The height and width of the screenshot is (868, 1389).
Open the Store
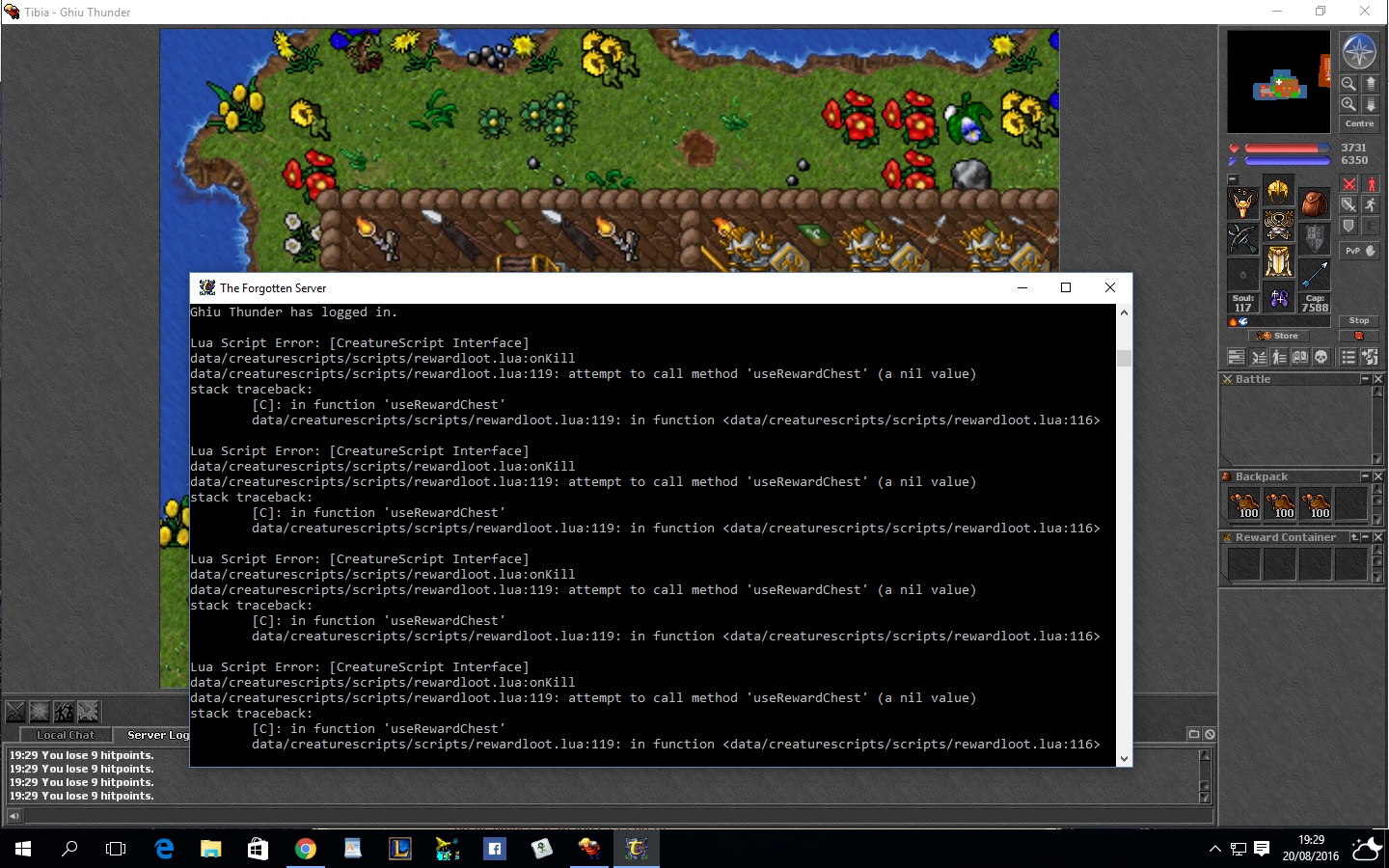(x=1279, y=336)
